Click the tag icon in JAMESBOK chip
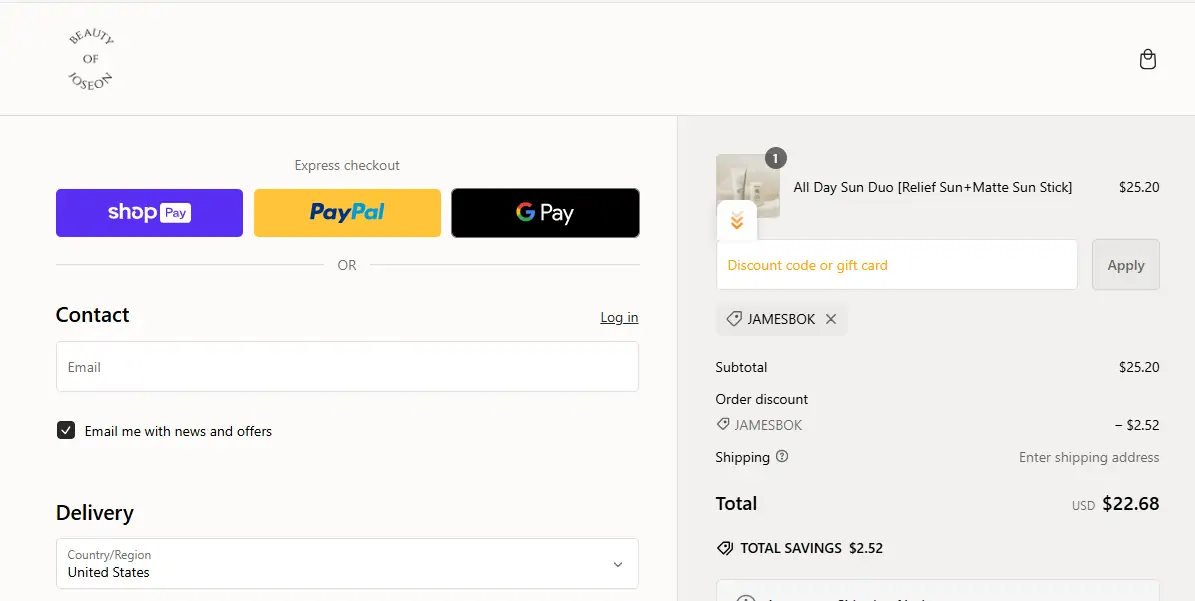The width and height of the screenshot is (1195, 601). (x=734, y=319)
